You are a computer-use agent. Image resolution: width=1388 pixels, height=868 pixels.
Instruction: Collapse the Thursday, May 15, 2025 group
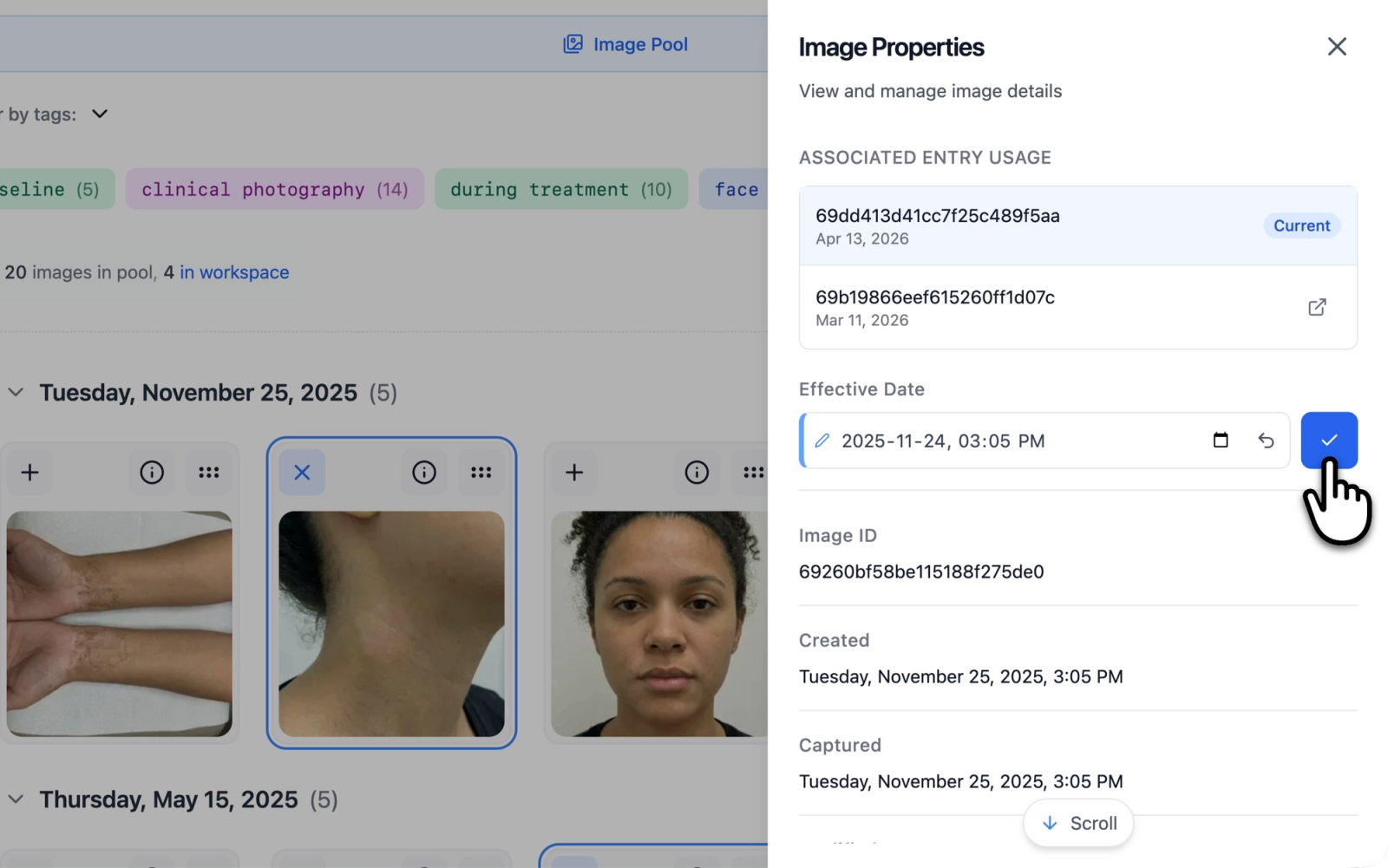click(x=16, y=799)
